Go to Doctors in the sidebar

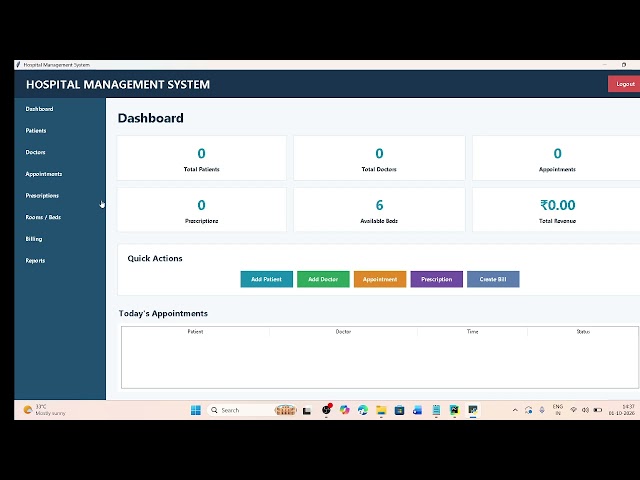point(36,152)
